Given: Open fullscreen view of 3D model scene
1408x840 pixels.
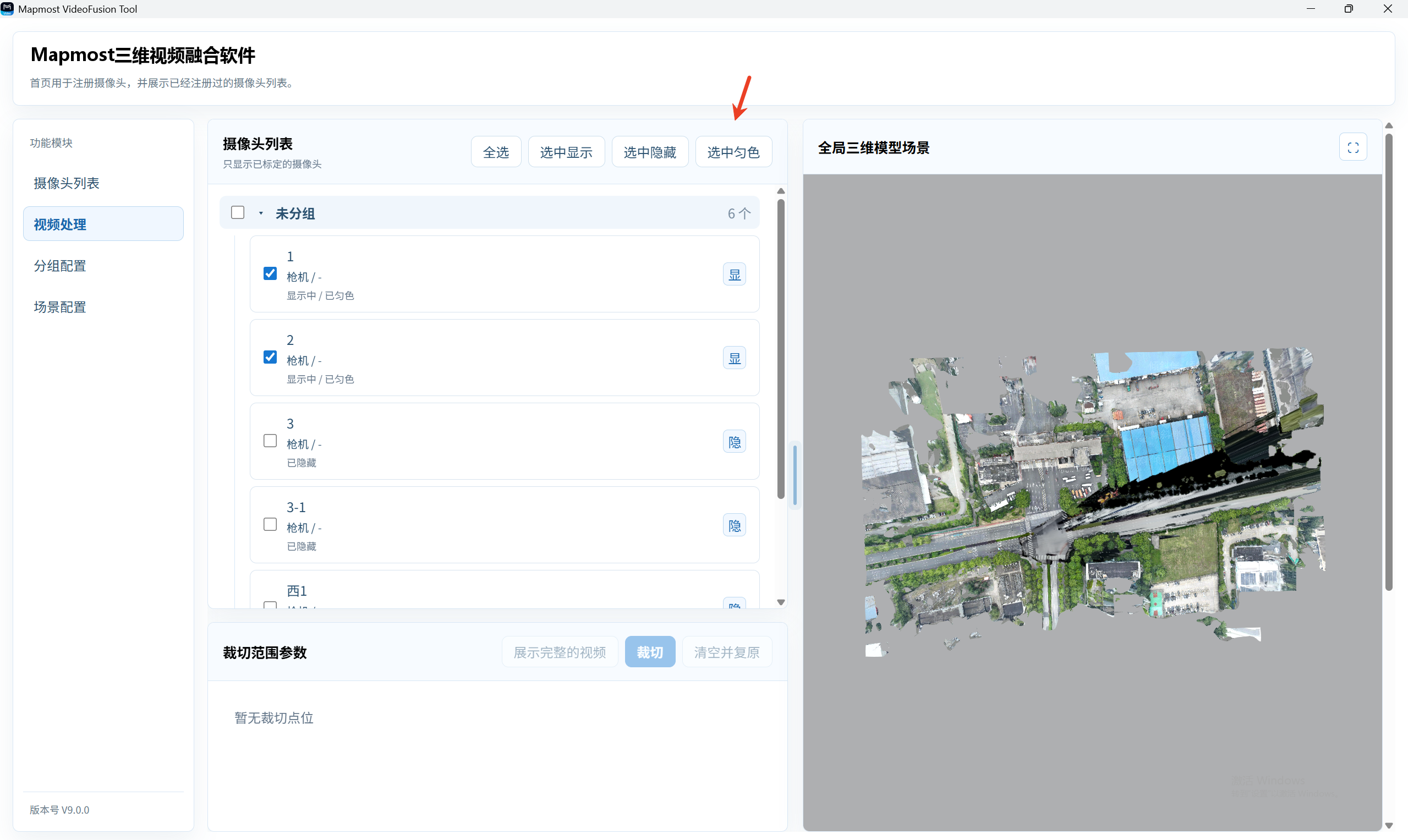Looking at the screenshot, I should pyautogui.click(x=1352, y=147).
